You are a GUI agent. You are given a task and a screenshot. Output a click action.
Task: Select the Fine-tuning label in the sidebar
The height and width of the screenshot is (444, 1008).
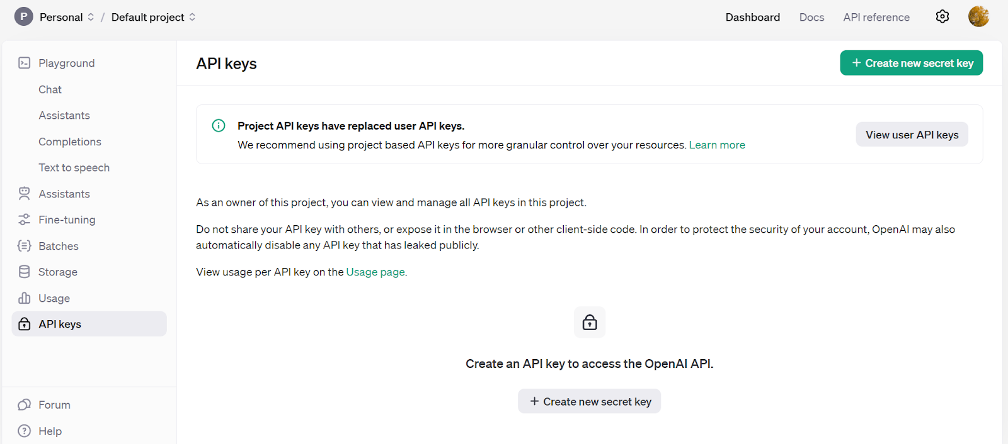tap(67, 220)
